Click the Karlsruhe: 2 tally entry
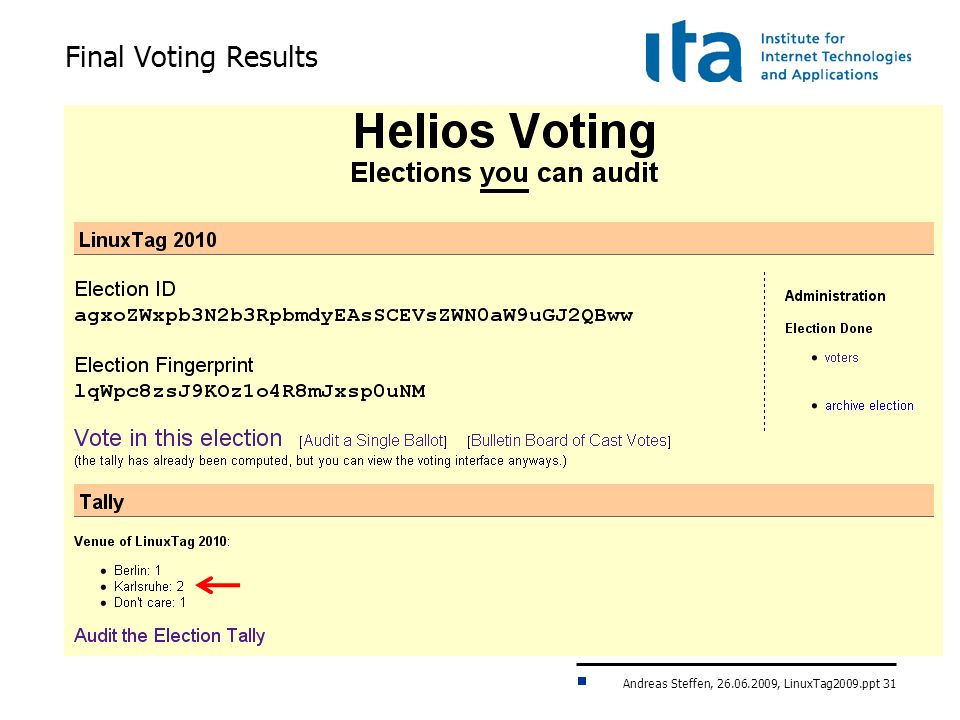 tap(149, 587)
